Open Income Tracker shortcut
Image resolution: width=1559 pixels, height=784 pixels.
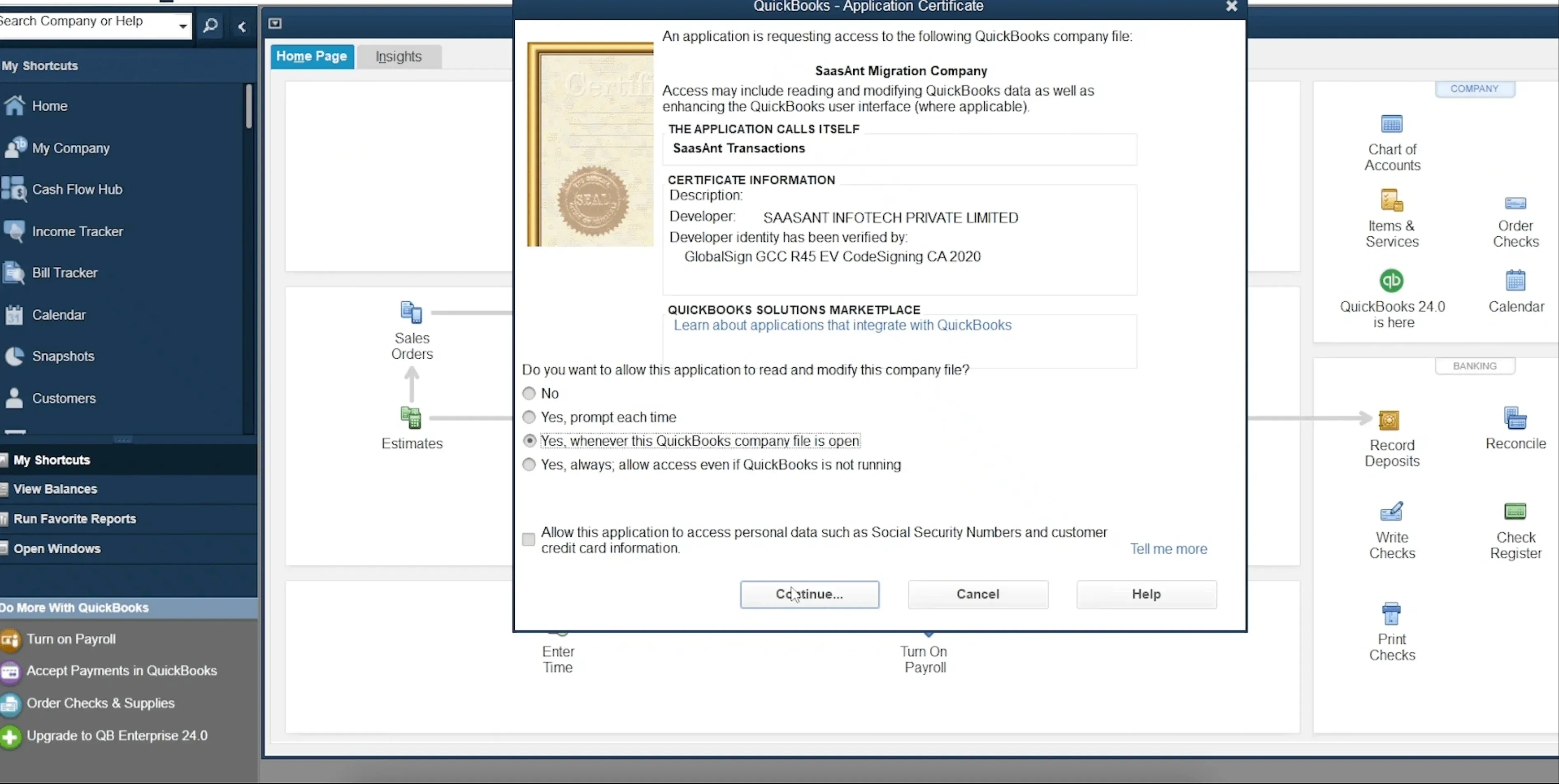(x=63, y=231)
